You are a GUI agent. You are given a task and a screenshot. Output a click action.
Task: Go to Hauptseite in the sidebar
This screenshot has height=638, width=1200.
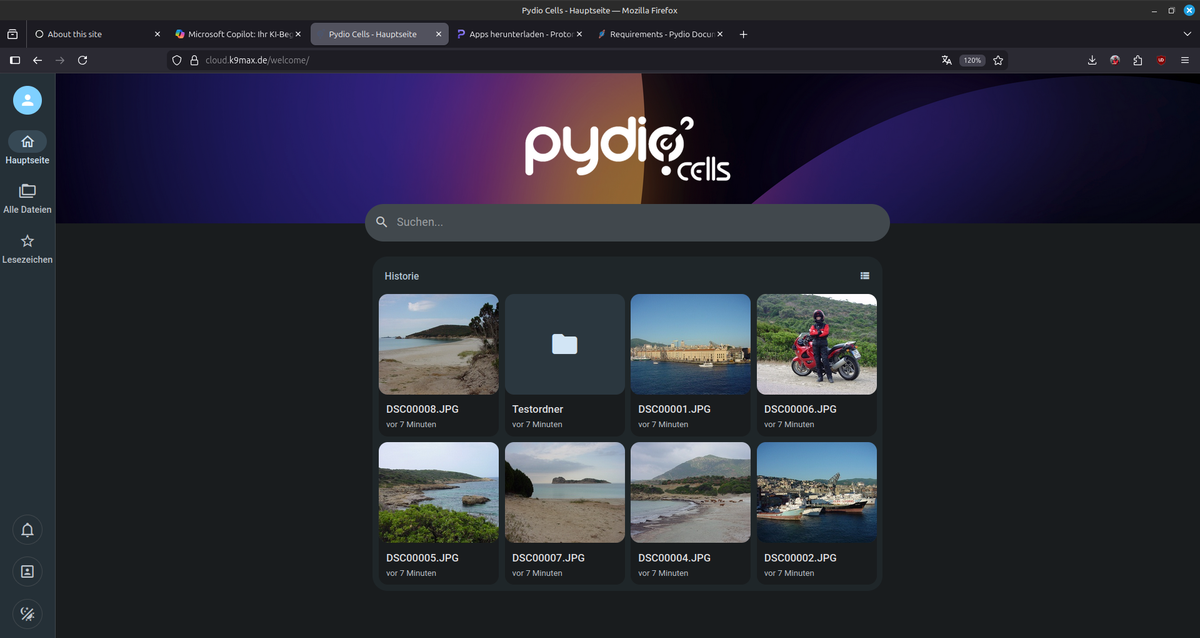[x=27, y=148]
